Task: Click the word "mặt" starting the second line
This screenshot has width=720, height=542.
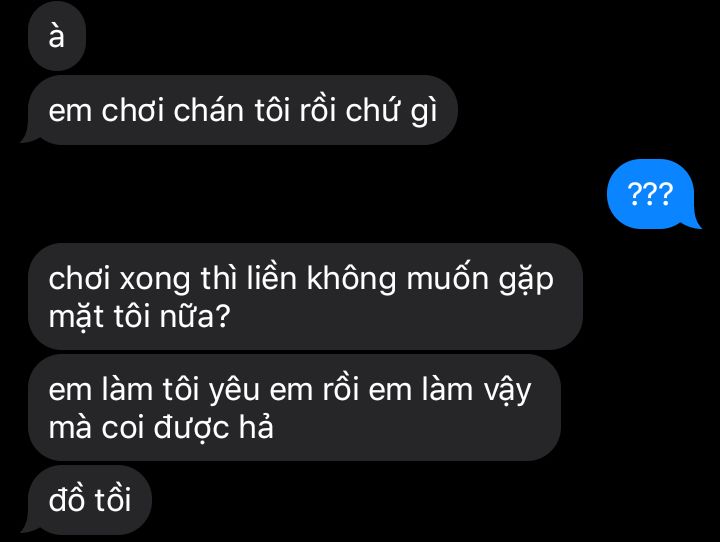Action: tap(76, 316)
